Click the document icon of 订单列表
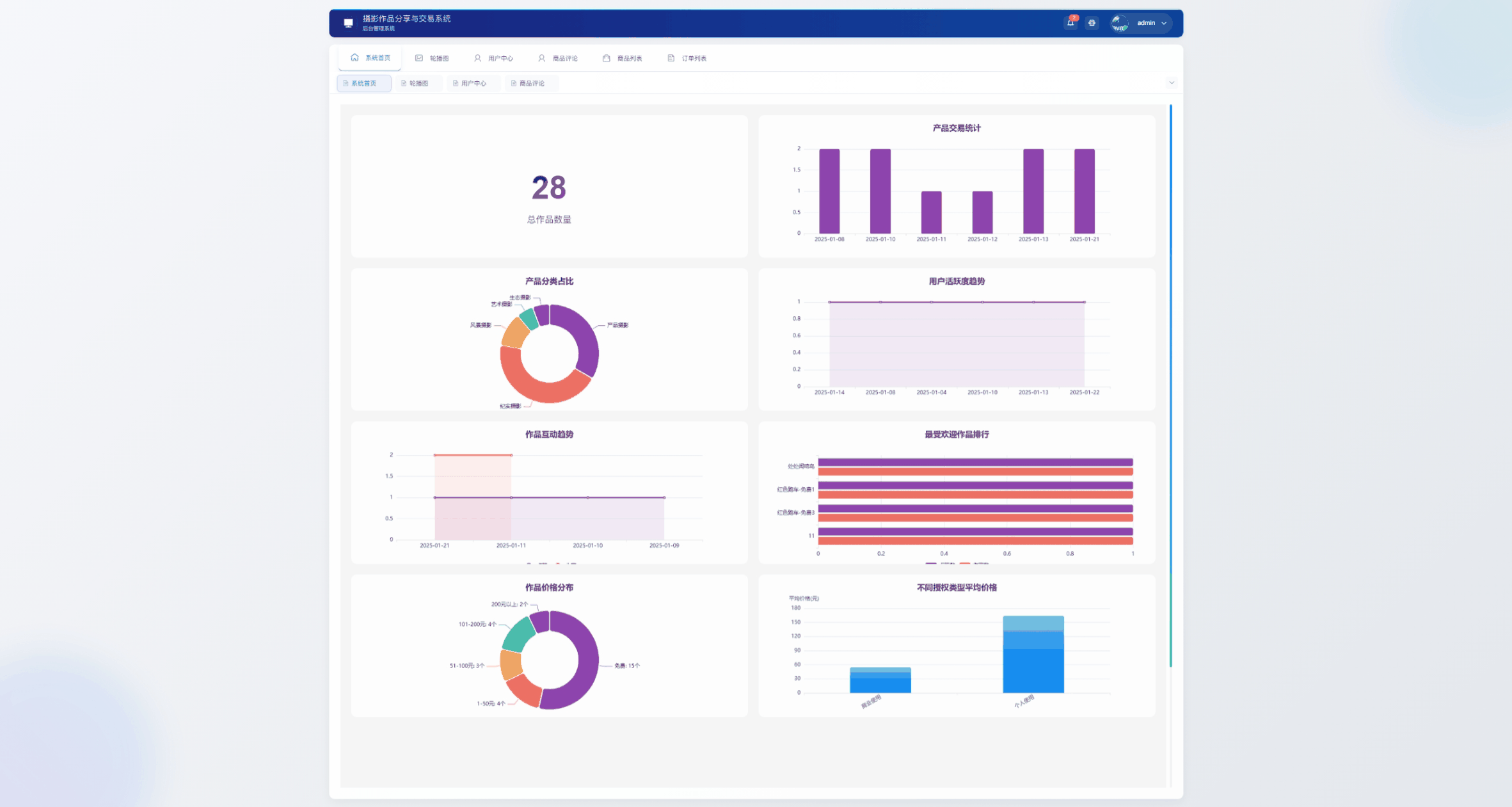This screenshot has width=1512, height=807. [671, 58]
